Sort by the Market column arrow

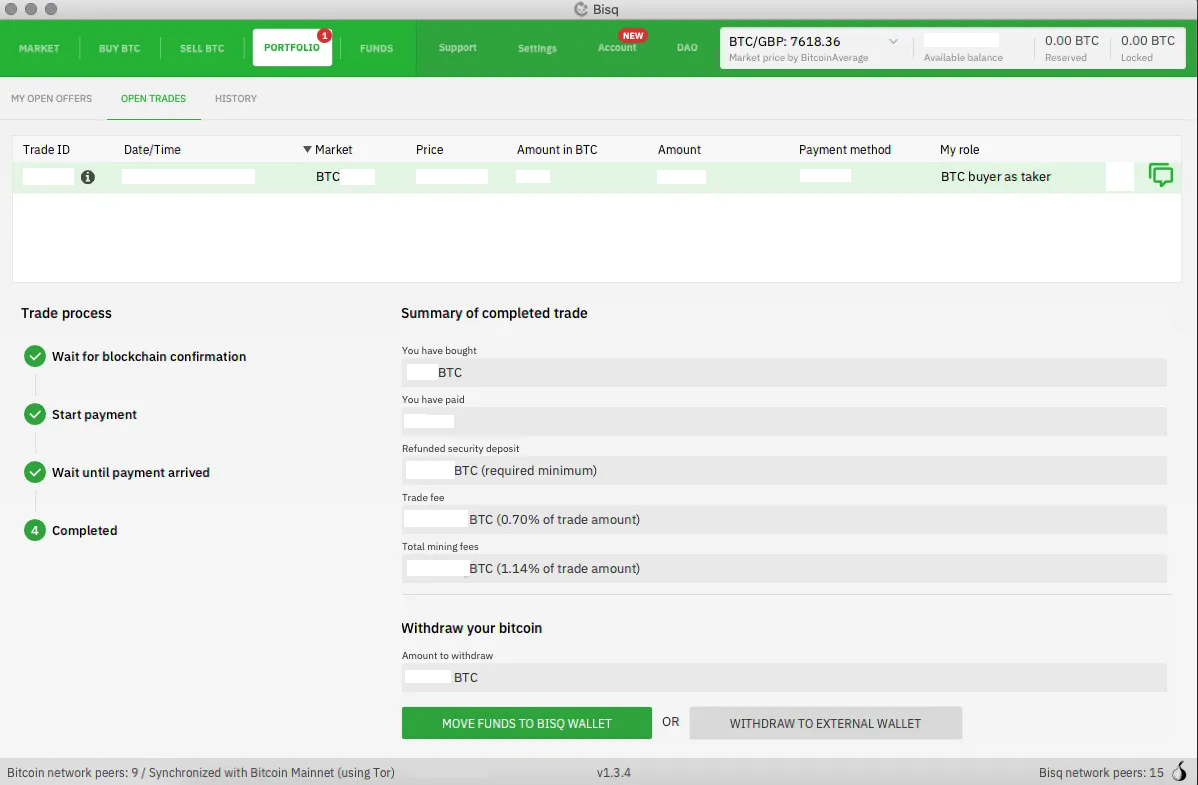click(x=307, y=150)
